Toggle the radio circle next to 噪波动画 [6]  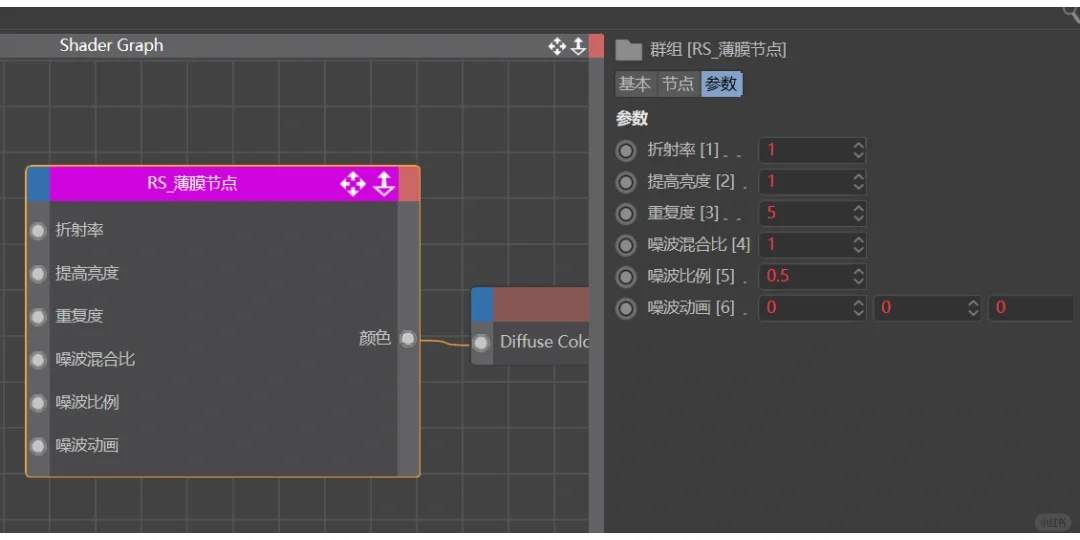[x=625, y=308]
